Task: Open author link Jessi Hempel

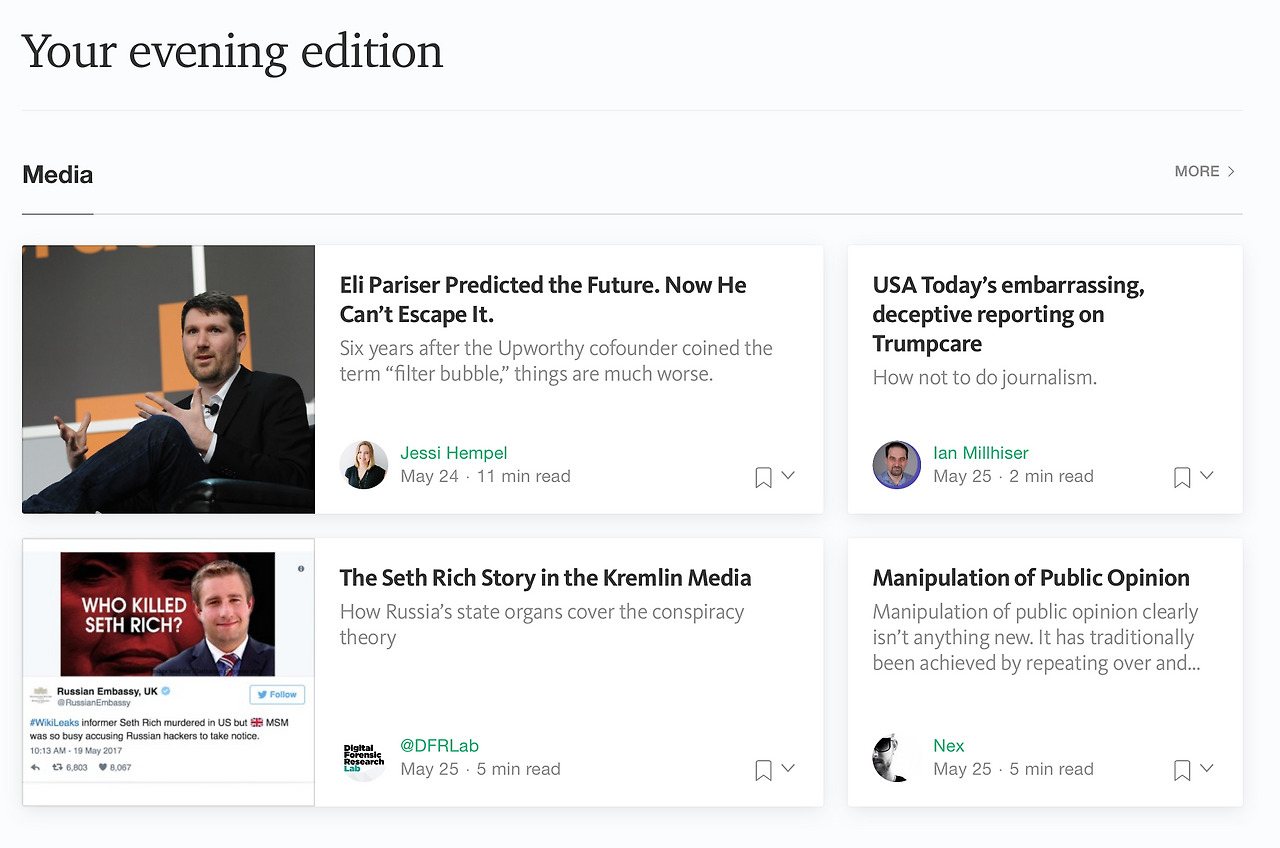Action: tap(454, 453)
